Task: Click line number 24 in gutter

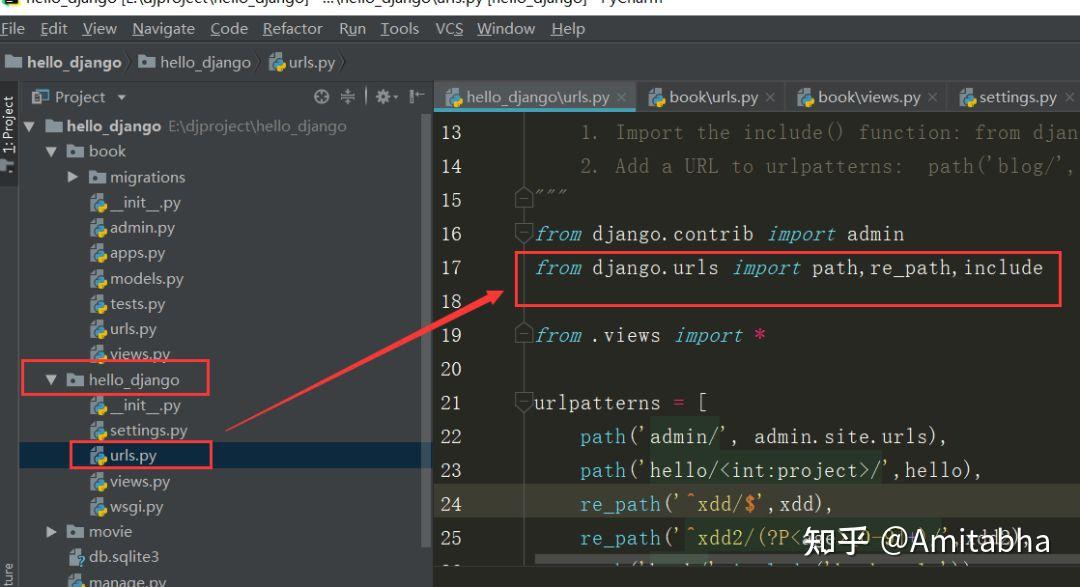Action: [451, 504]
